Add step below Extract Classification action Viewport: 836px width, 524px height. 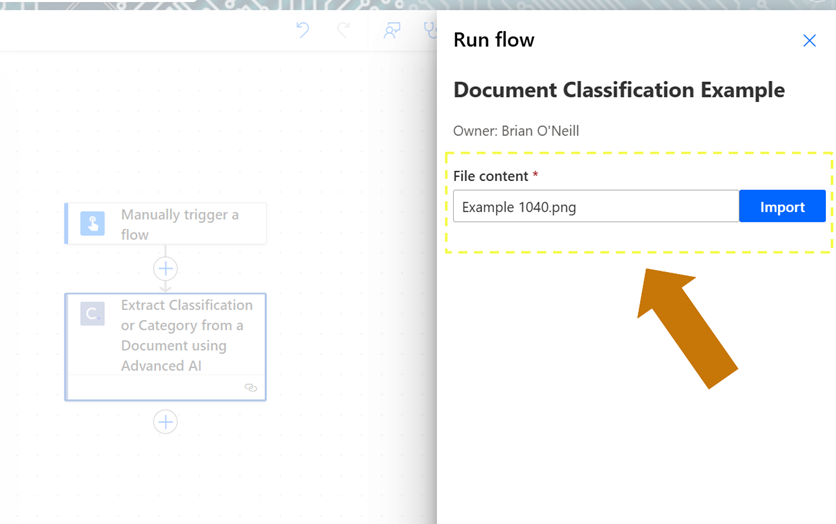click(165, 422)
